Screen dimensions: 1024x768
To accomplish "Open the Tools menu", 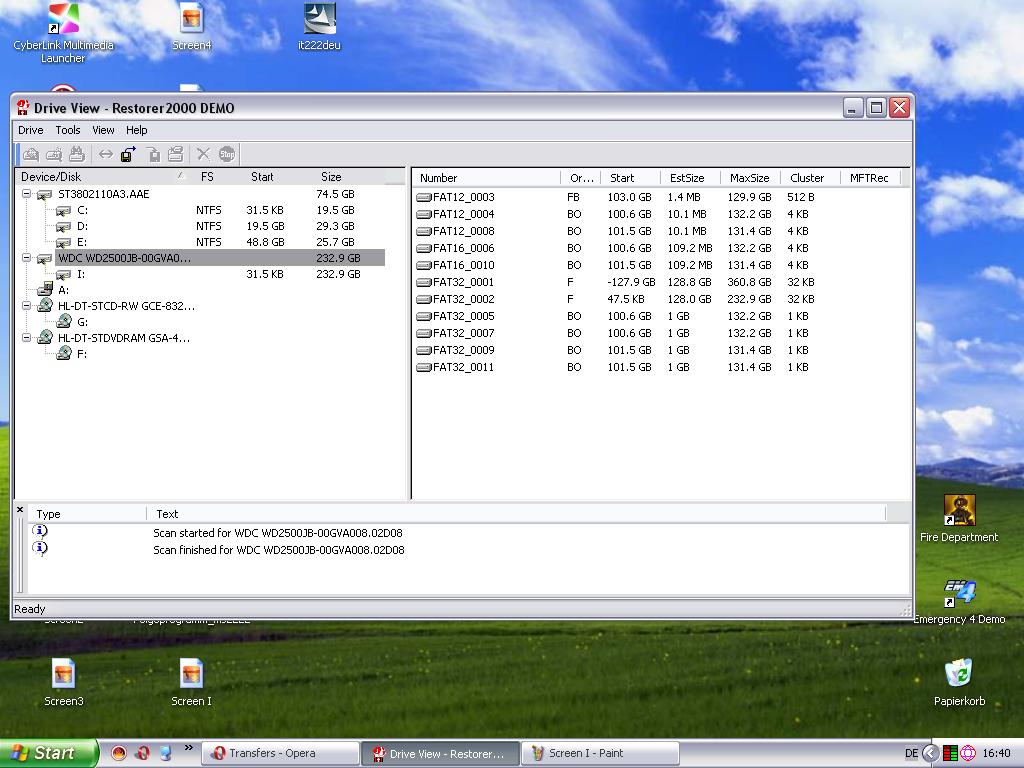I will (68, 130).
